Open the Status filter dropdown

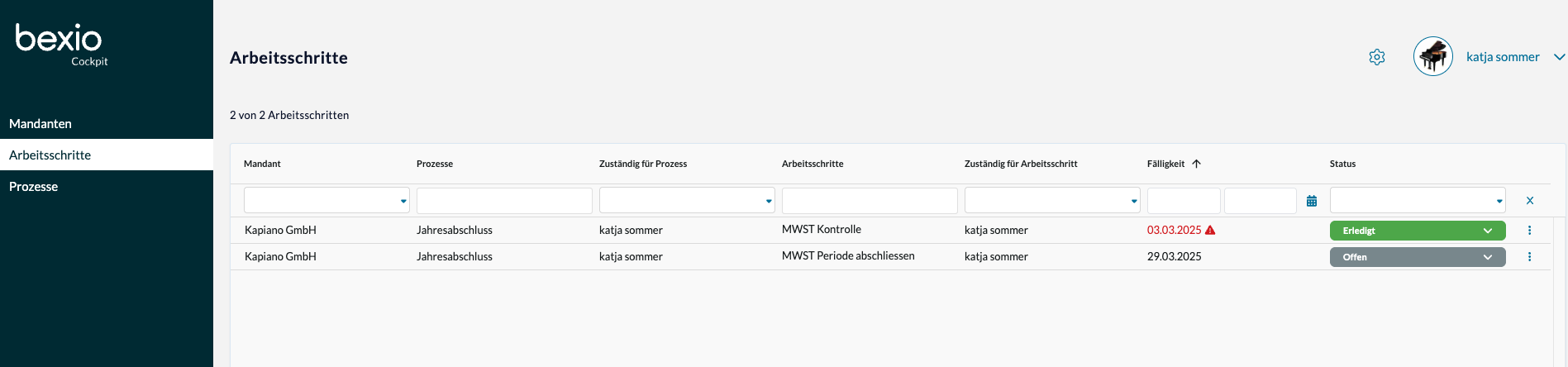tap(1417, 201)
